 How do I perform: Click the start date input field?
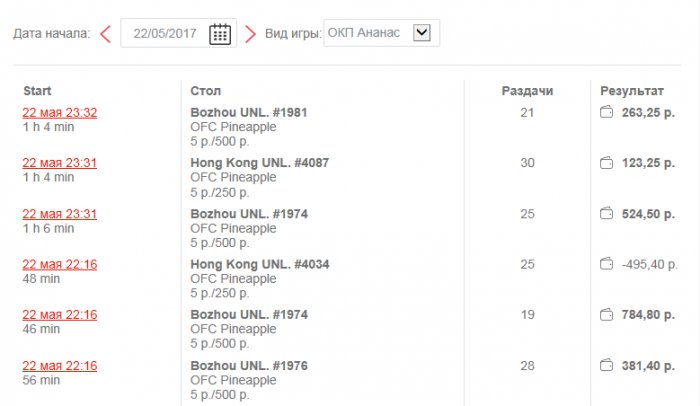pos(167,34)
